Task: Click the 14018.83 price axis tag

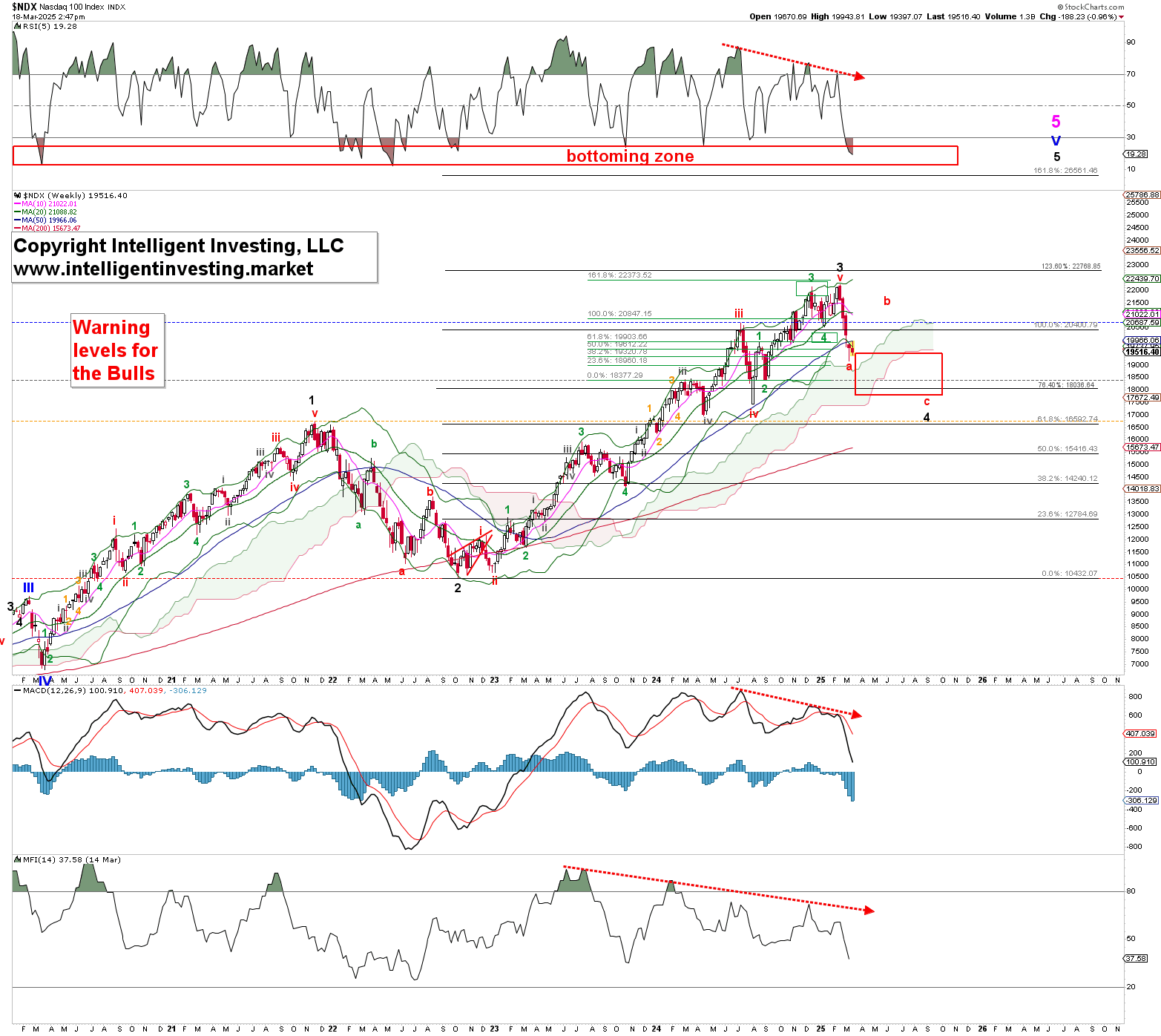Action: pyautogui.click(x=1142, y=489)
